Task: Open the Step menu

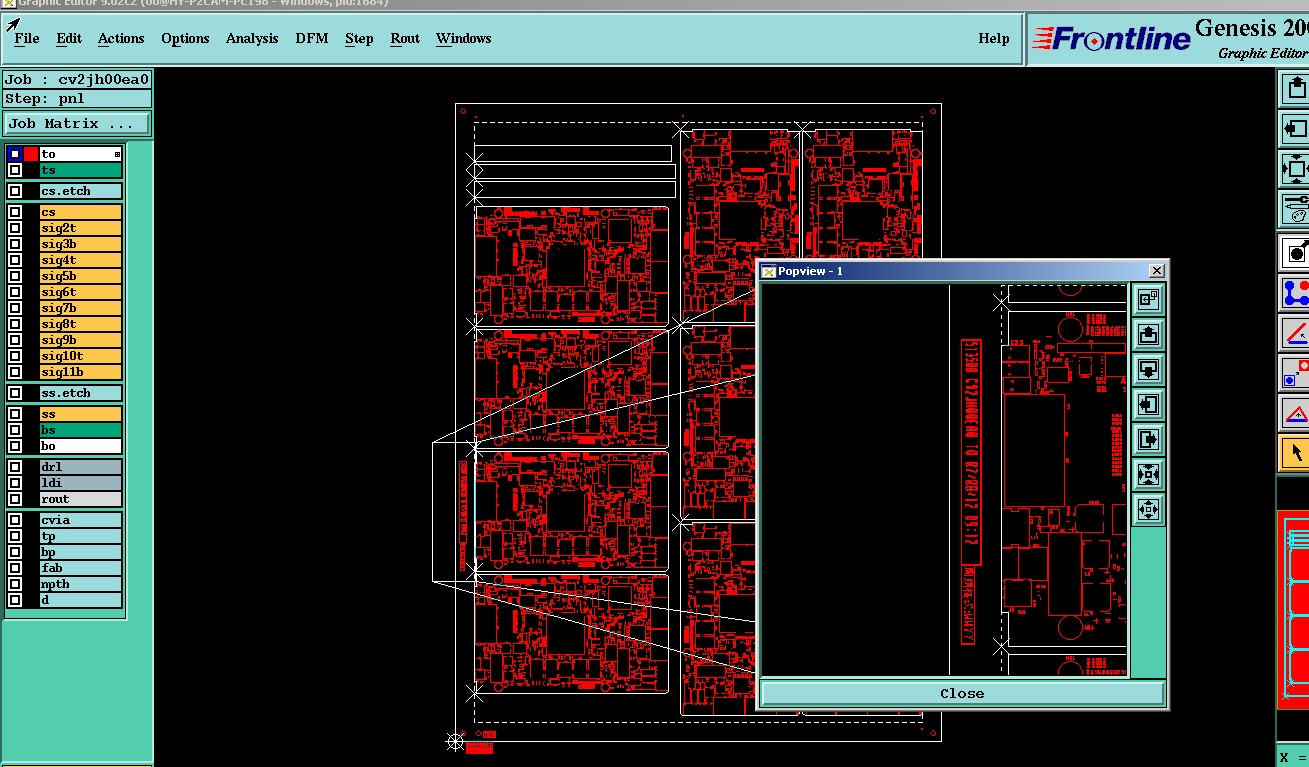Action: [x=359, y=38]
